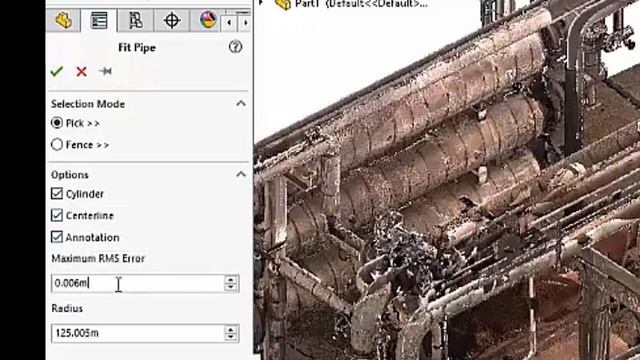
Task: Increase Maximum RMS Error with up arrow
Action: pyautogui.click(x=231, y=279)
